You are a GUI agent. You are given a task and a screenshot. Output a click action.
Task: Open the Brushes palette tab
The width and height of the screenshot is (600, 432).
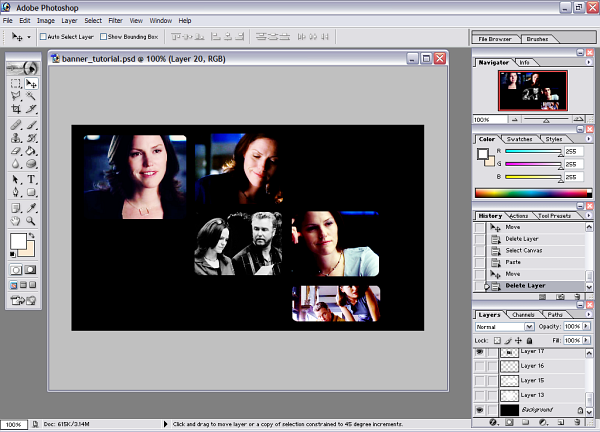[x=537, y=39]
